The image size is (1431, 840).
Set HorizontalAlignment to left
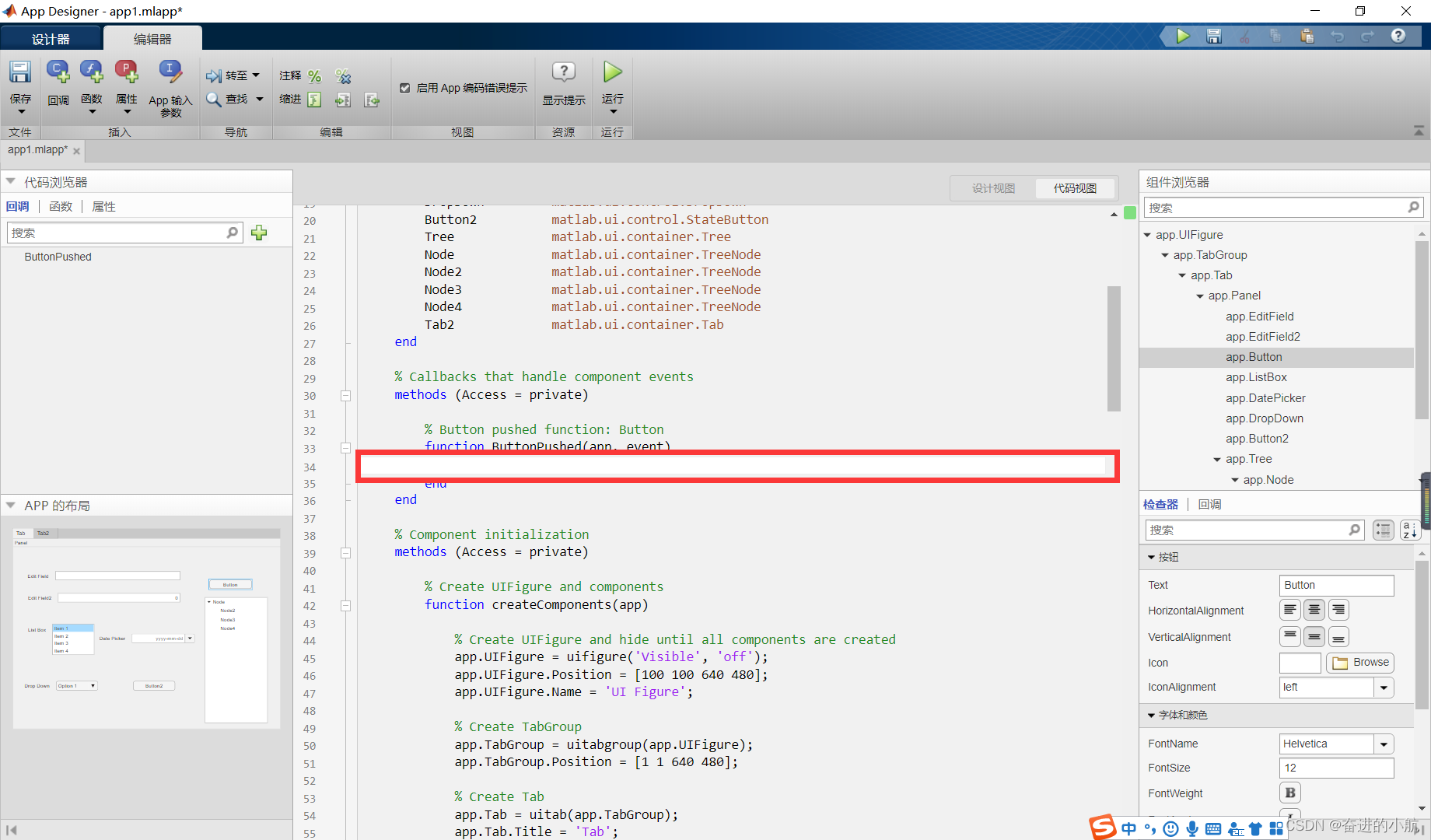(1290, 610)
